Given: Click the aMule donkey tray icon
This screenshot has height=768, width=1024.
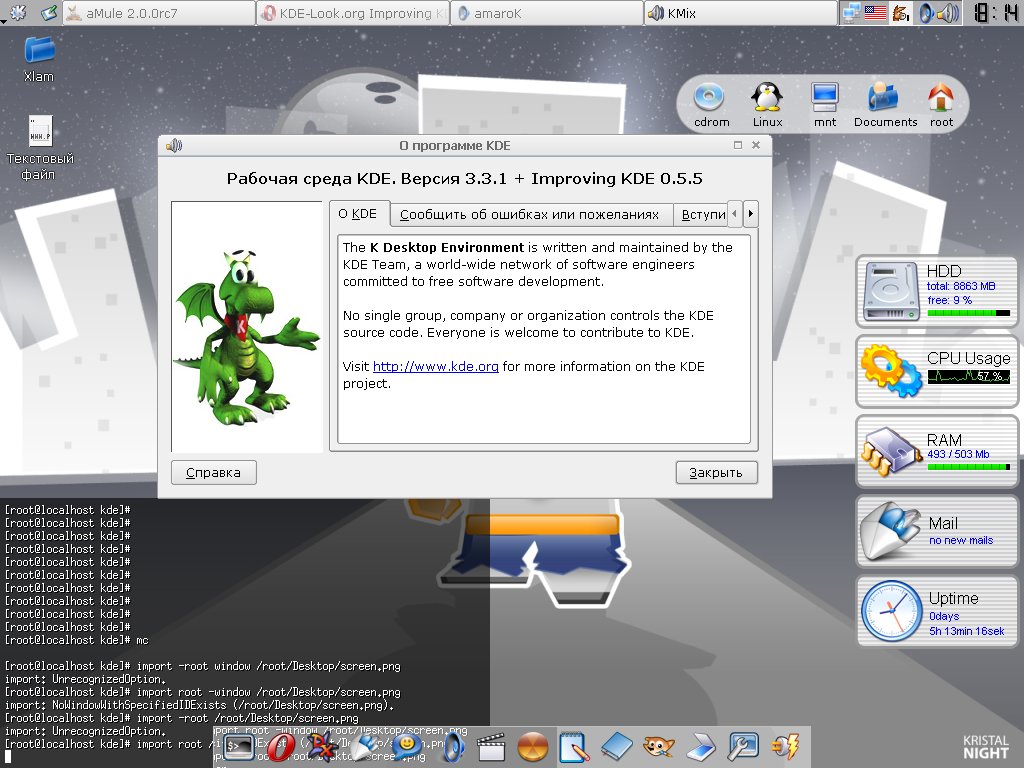Looking at the screenshot, I should [x=901, y=13].
